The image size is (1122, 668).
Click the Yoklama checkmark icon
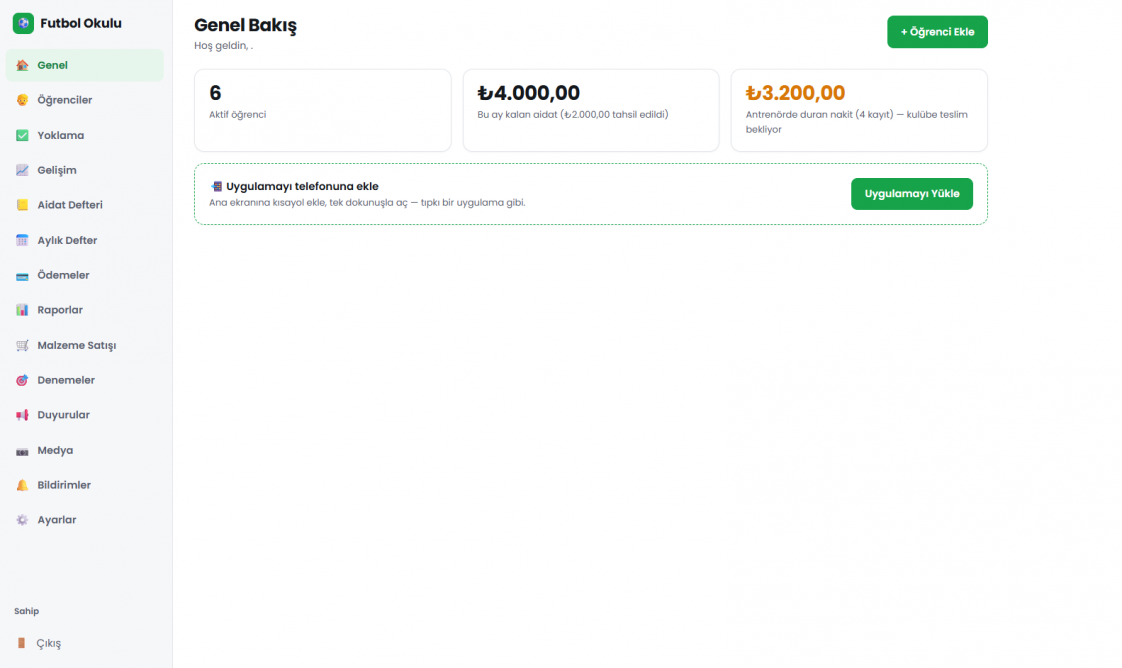(x=22, y=135)
